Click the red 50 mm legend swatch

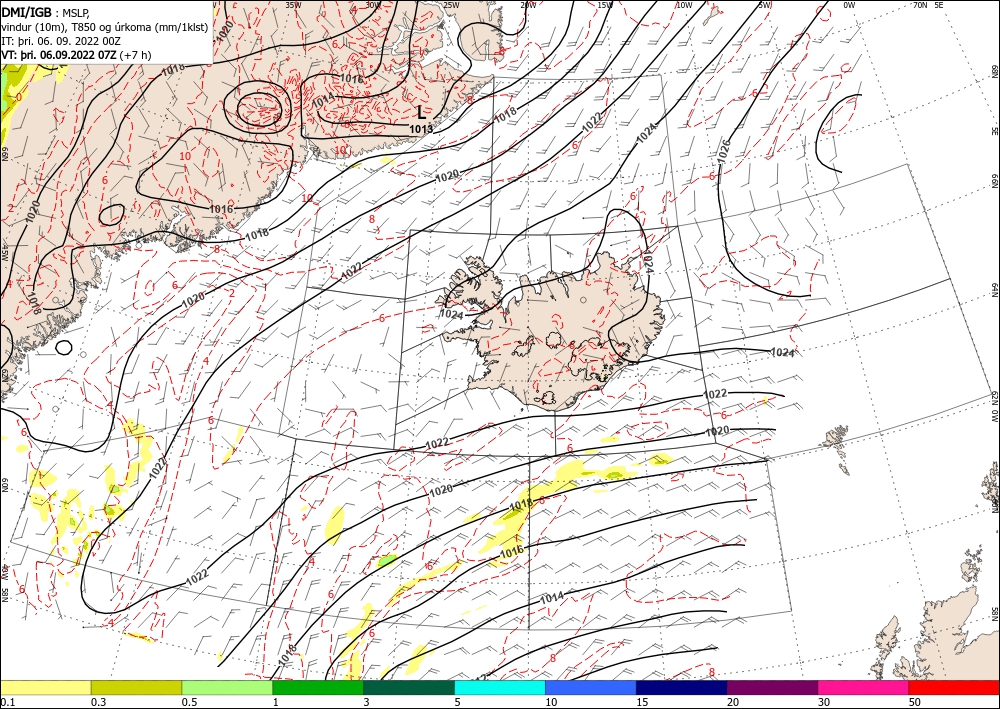954,687
